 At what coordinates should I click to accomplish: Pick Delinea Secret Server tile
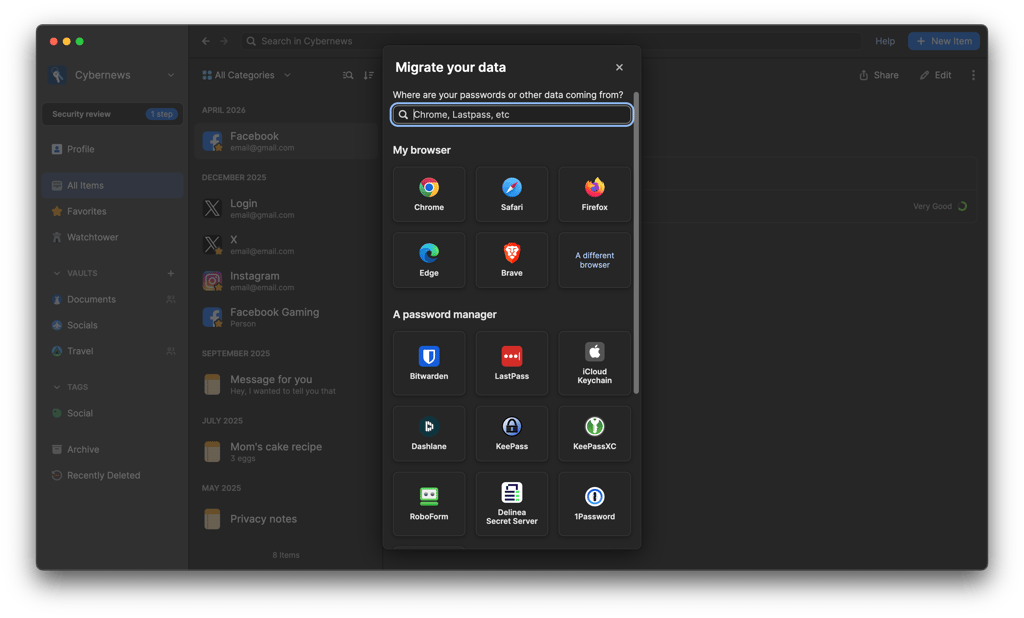(x=511, y=504)
